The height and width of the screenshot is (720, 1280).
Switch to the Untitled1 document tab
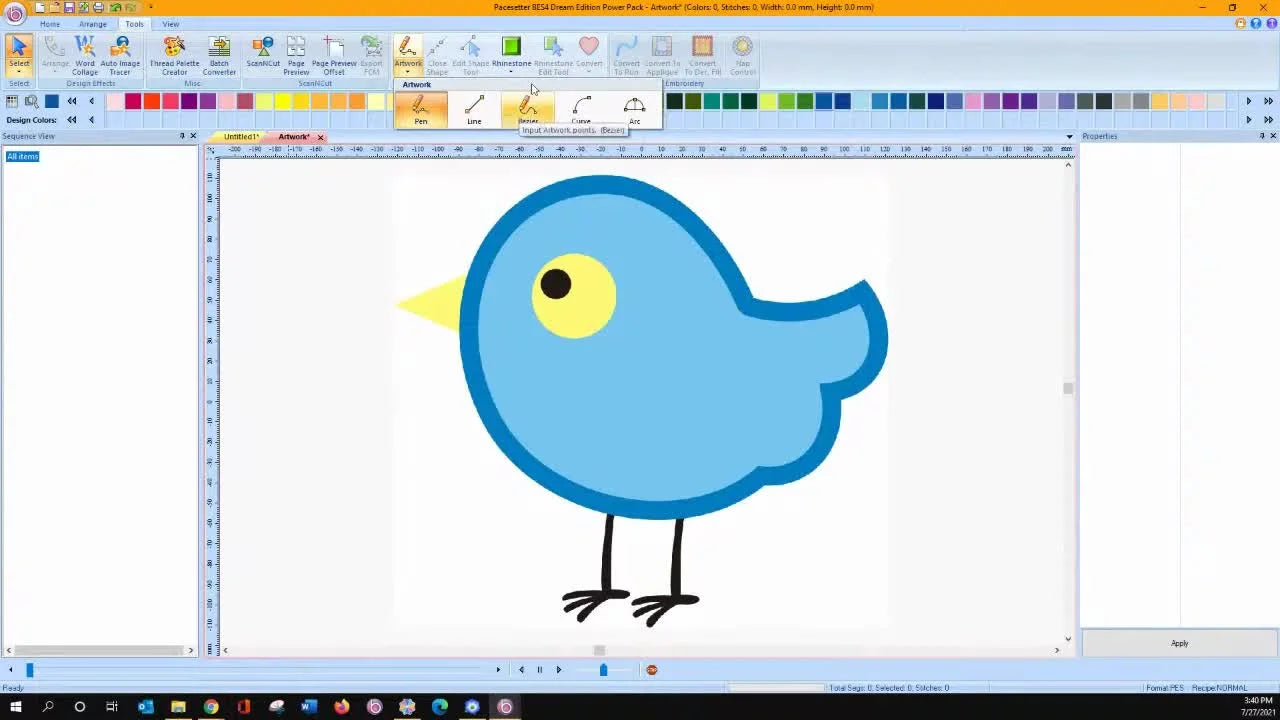click(241, 137)
